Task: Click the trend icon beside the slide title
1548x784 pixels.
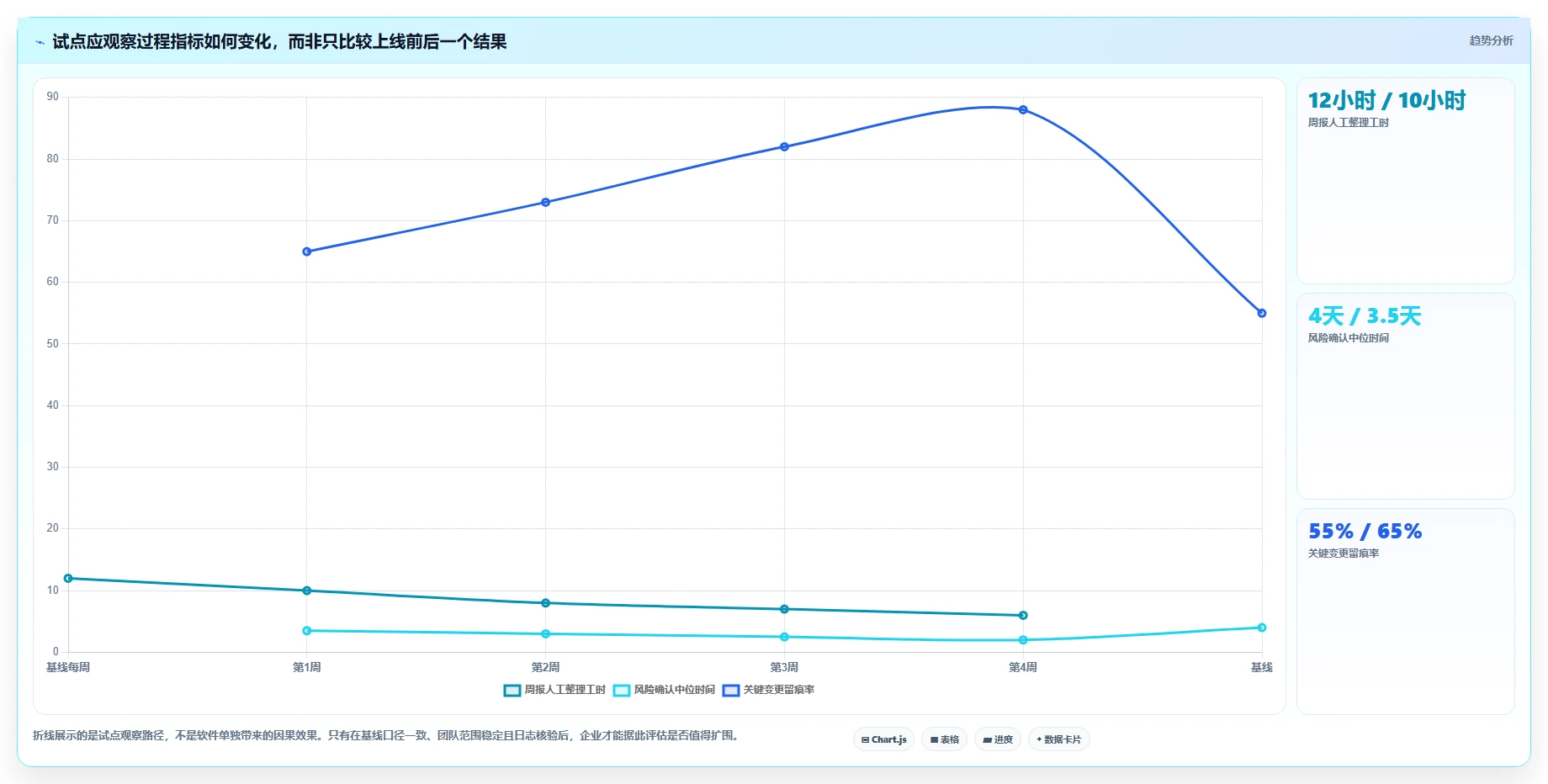Action: point(40,42)
